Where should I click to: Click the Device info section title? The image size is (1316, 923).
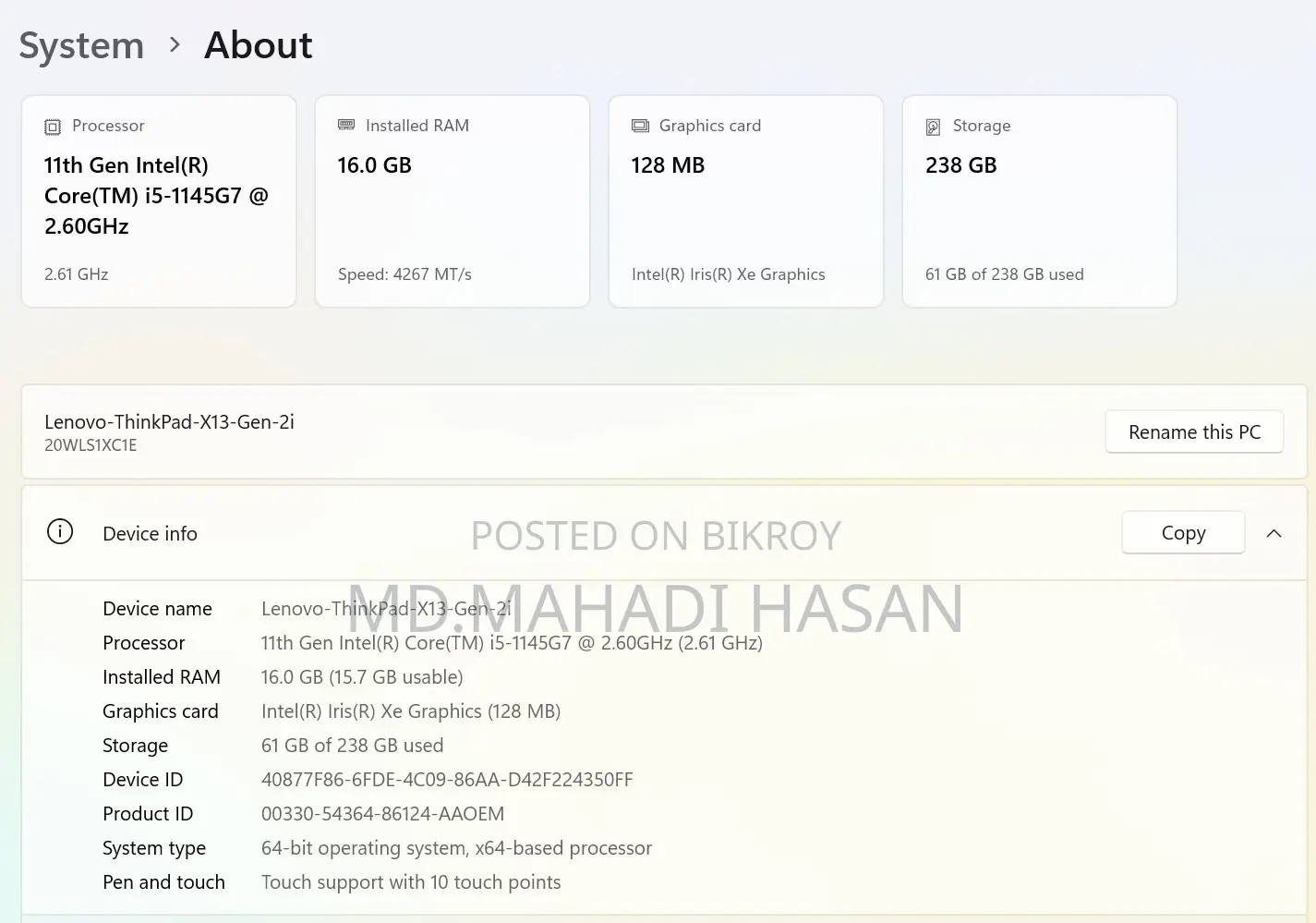point(150,534)
